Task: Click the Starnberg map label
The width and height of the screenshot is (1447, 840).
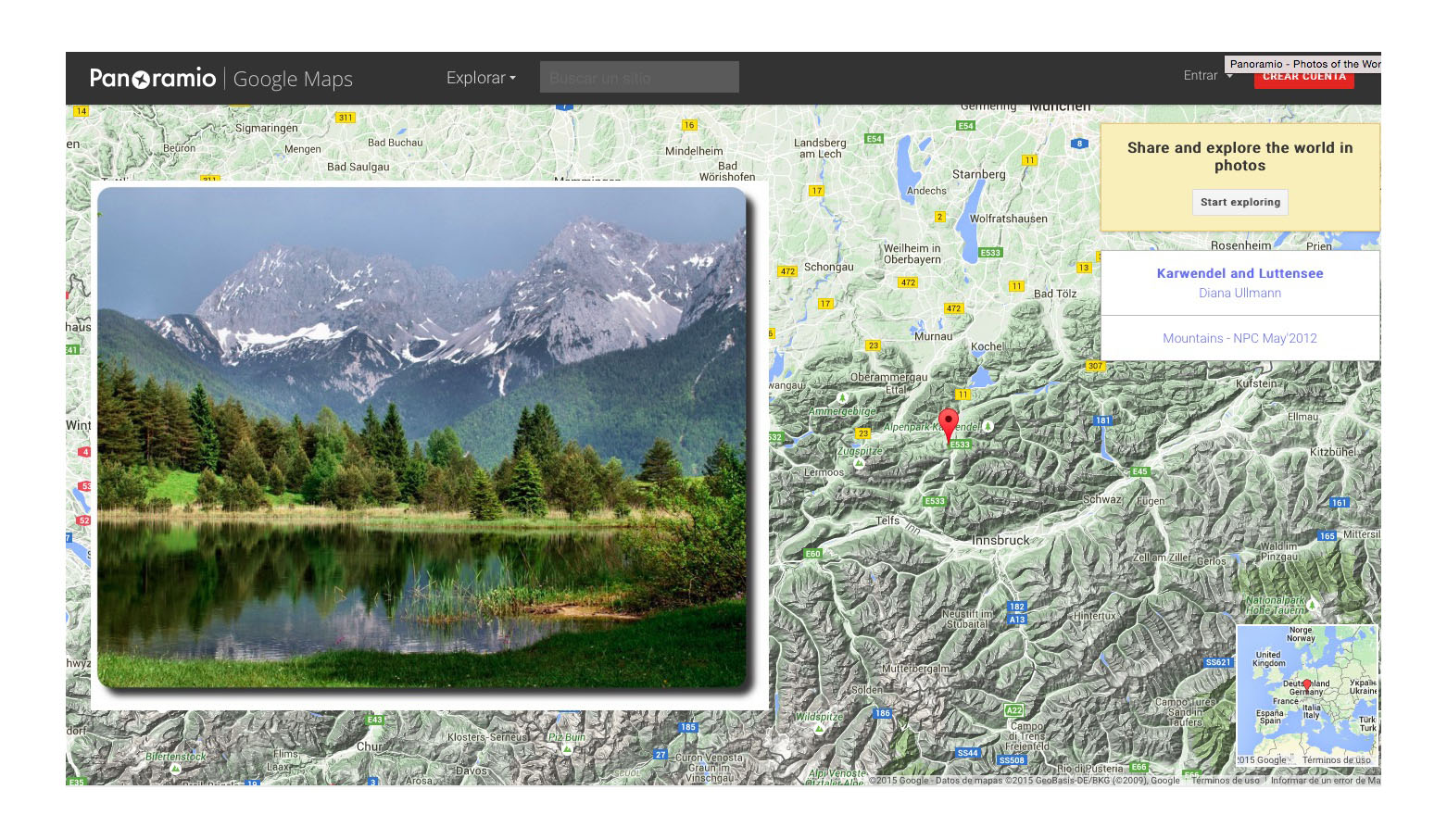Action: click(x=978, y=174)
